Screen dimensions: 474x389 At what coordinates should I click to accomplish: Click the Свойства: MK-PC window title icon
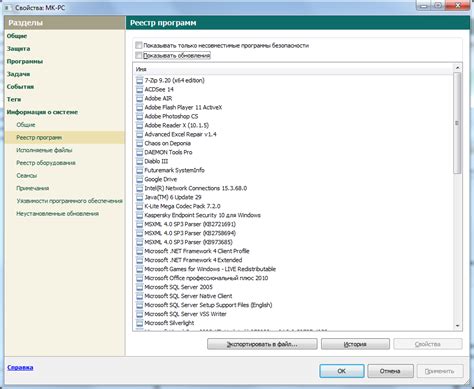click(7, 7)
